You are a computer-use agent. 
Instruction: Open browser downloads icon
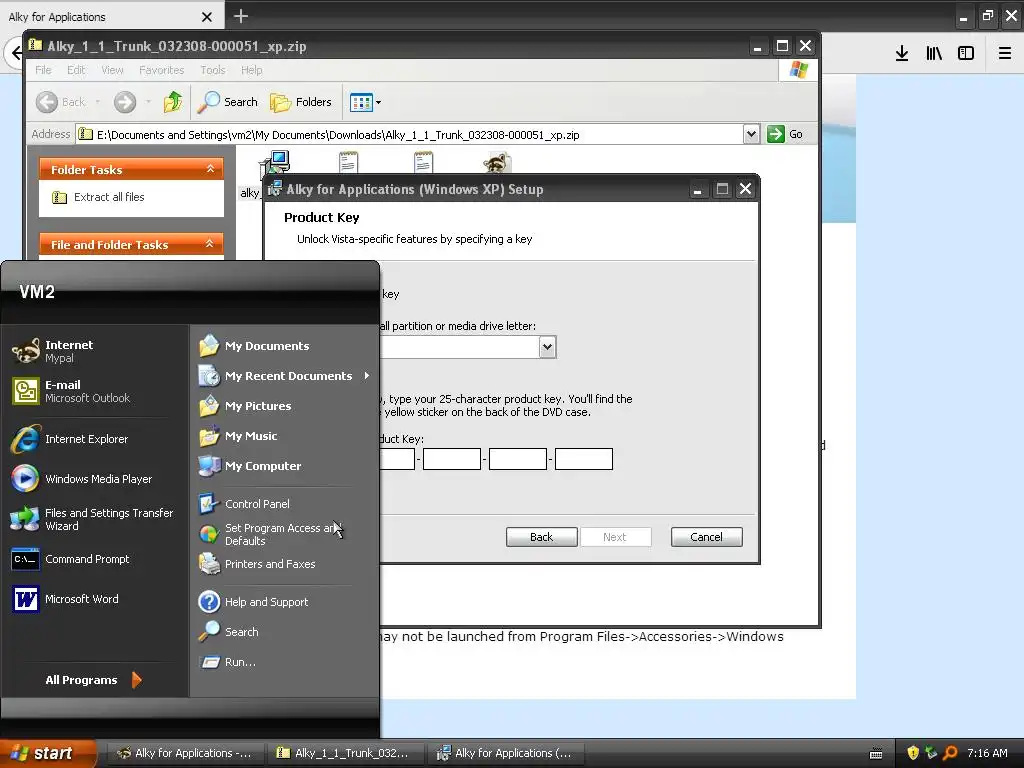(x=902, y=54)
